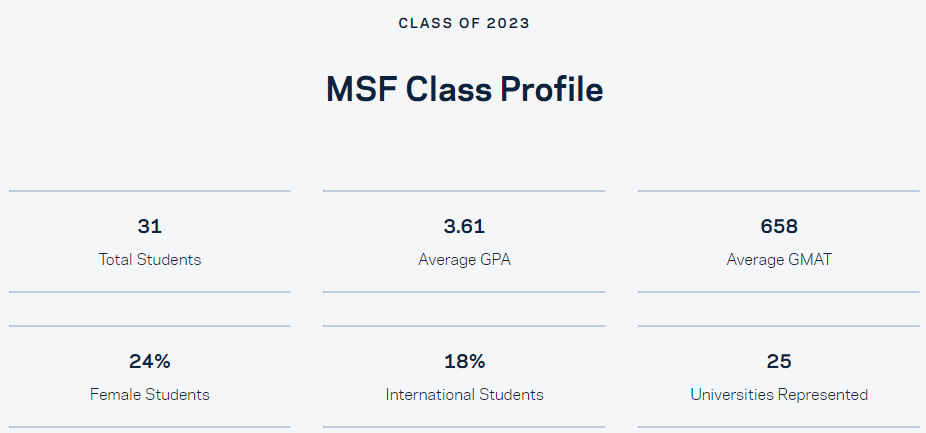Select the Average GMAT label
The height and width of the screenshot is (433, 926).
(779, 259)
